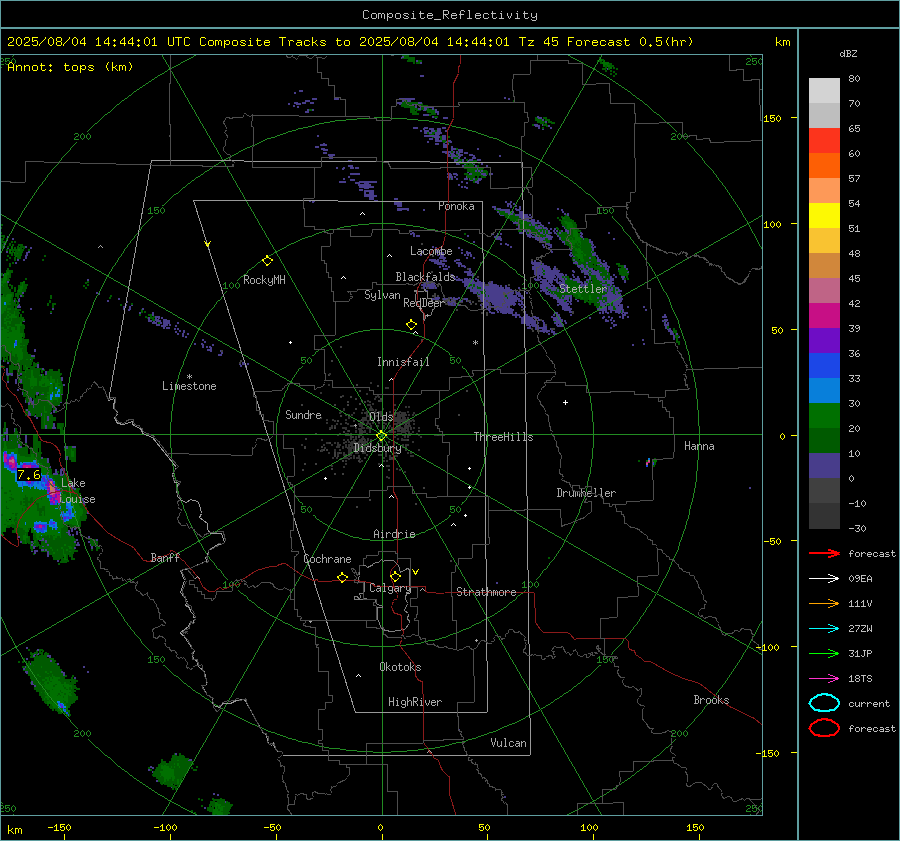This screenshot has width=900, height=841.
Task: Click the green 31JP arrow in legend
Action: click(x=824, y=653)
